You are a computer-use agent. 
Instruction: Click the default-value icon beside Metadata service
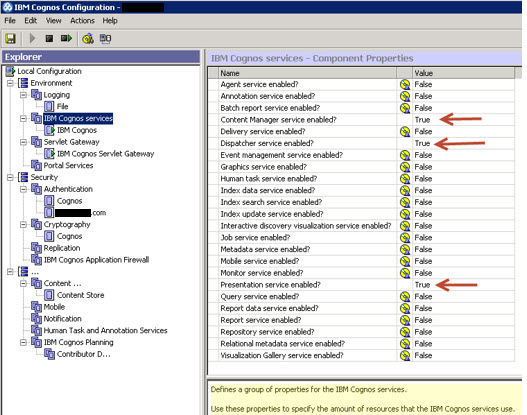click(405, 249)
